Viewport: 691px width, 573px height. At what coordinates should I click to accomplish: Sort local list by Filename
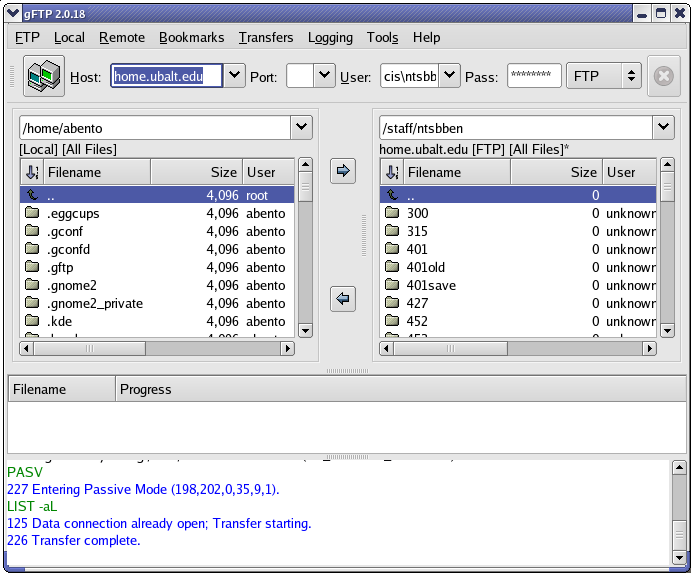(97, 172)
